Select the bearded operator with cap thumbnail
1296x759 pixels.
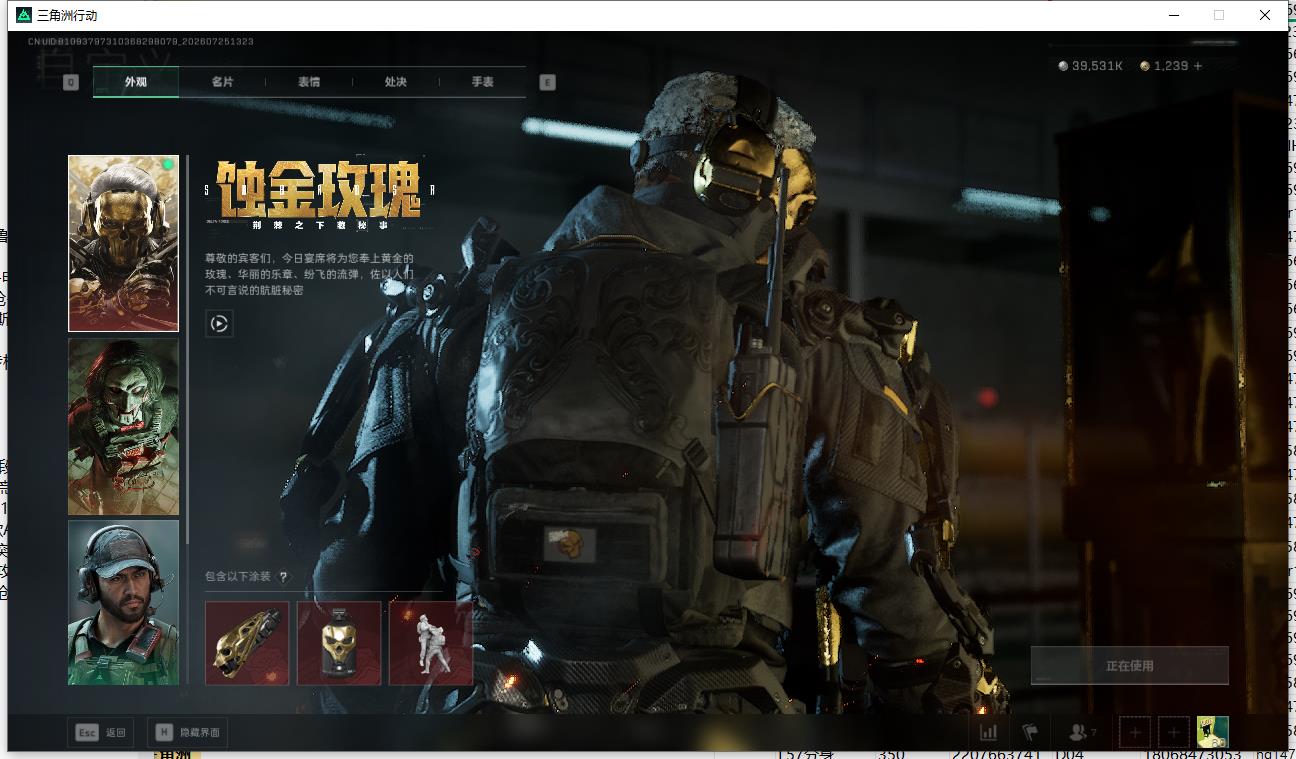(x=123, y=602)
